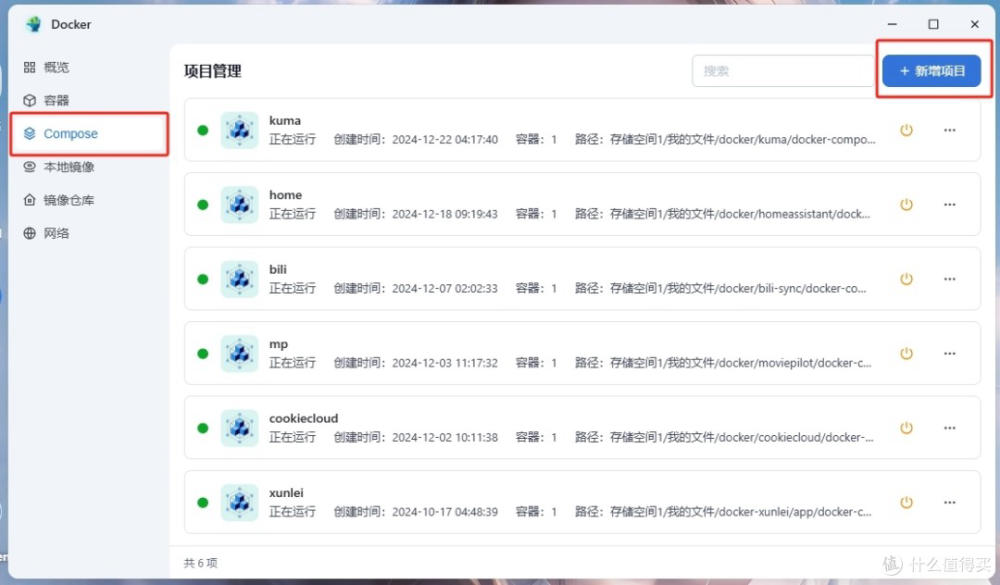
Task: Open more options for cookiecloud project
Action: [x=950, y=428]
